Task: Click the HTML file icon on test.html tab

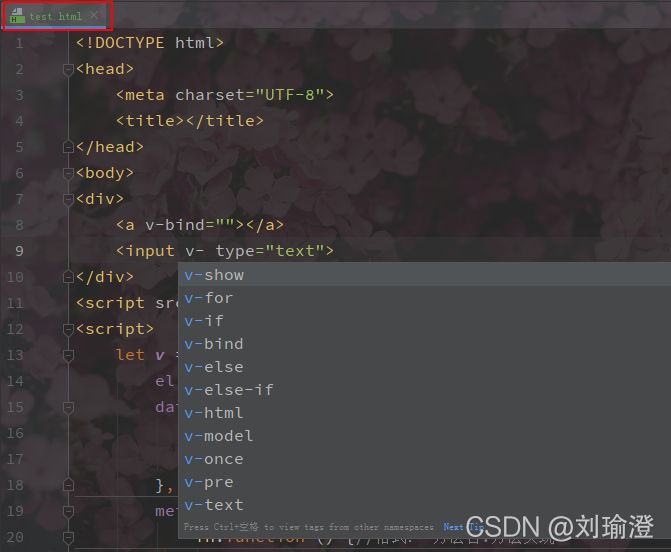Action: pyautogui.click(x=17, y=16)
